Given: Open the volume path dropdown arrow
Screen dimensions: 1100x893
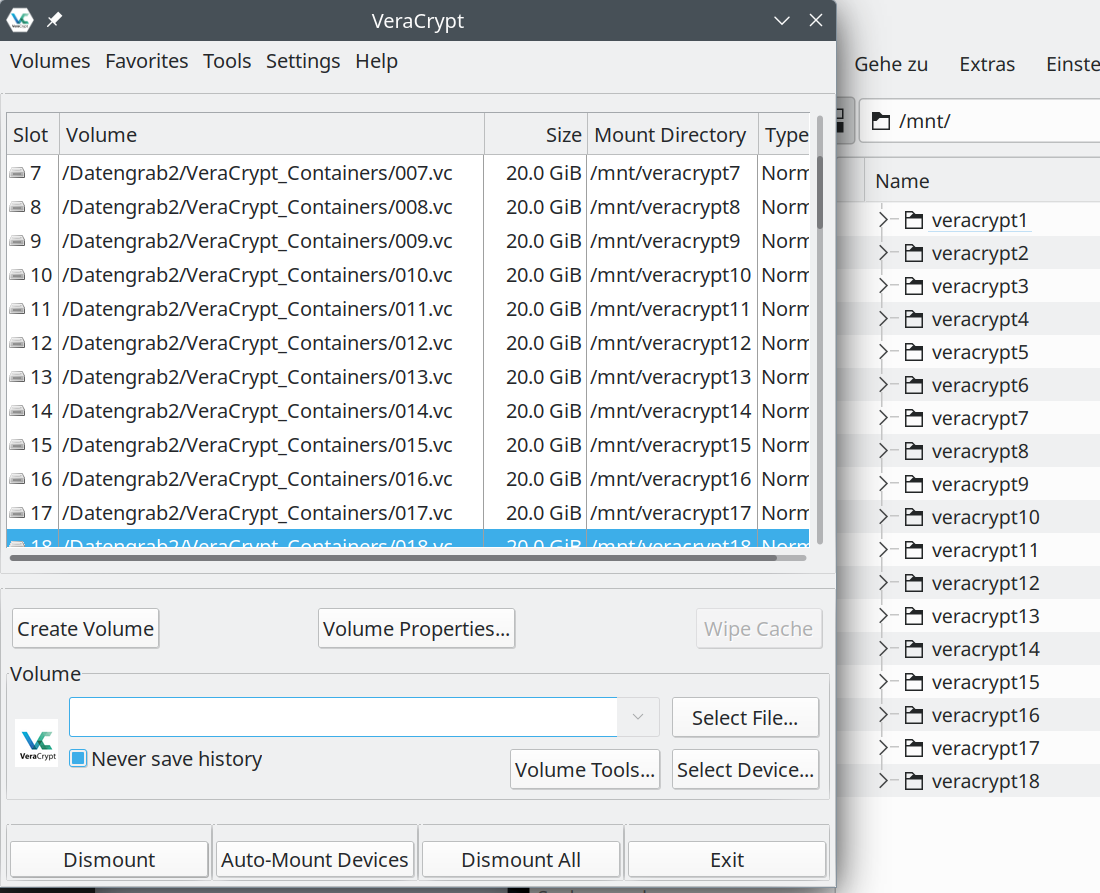Looking at the screenshot, I should click(x=638, y=717).
